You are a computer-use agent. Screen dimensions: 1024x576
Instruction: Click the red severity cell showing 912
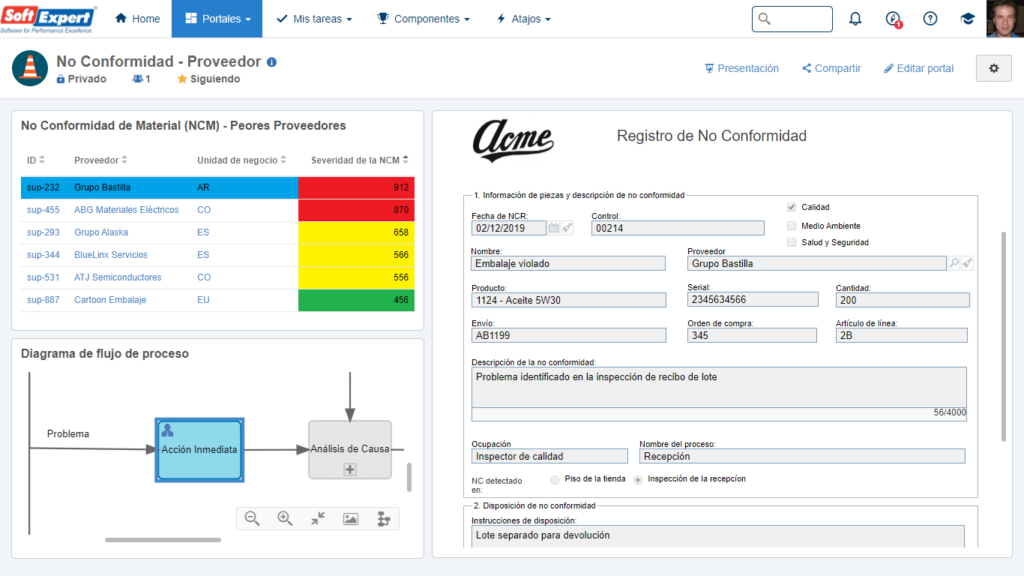point(355,187)
